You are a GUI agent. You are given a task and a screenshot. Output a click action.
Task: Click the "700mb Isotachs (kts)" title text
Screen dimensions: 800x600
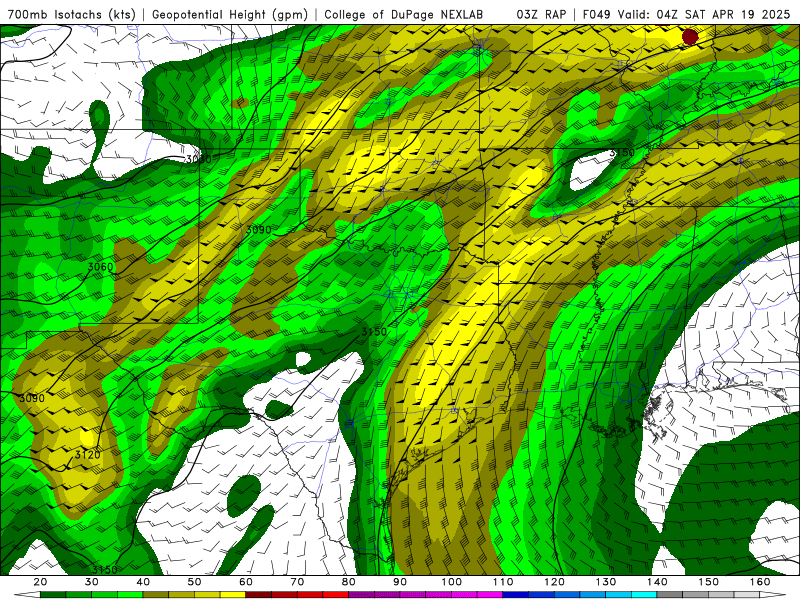pyautogui.click(x=72, y=14)
